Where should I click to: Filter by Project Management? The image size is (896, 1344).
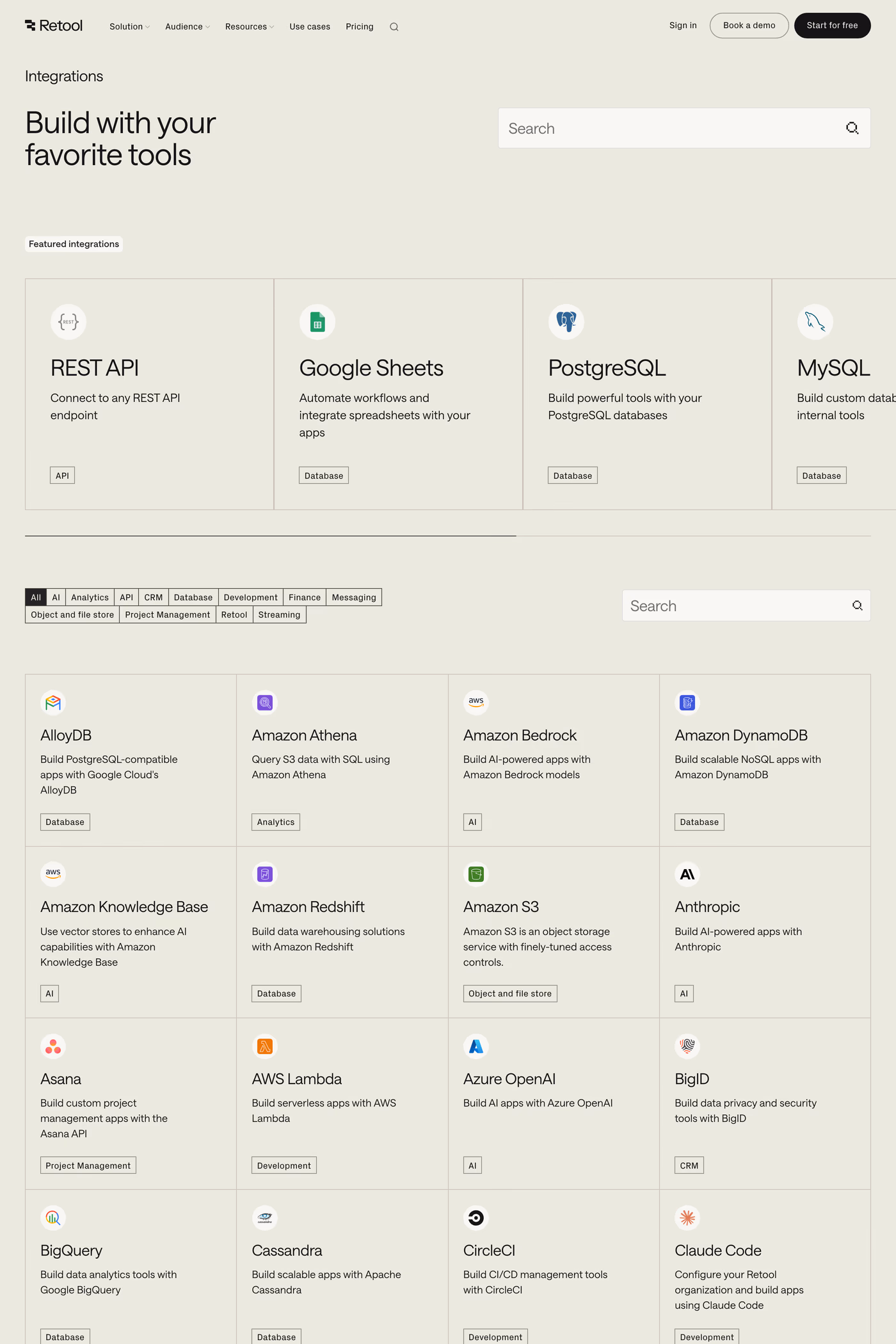[168, 614]
